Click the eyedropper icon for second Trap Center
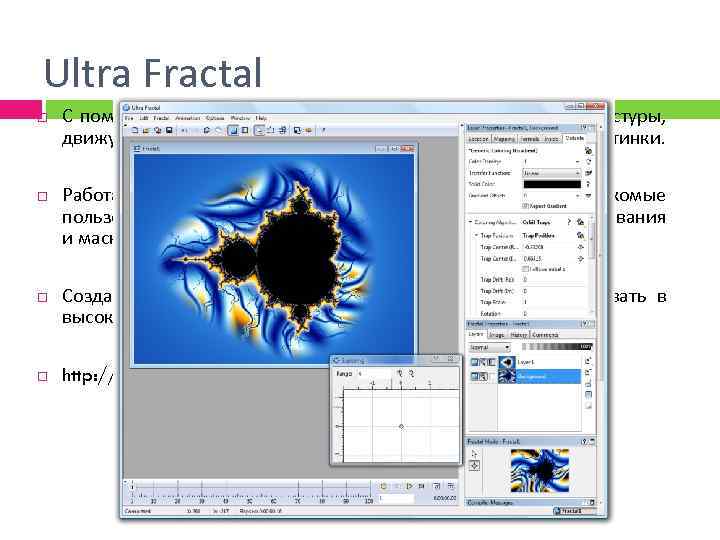This screenshot has height=540, width=720. 580,259
